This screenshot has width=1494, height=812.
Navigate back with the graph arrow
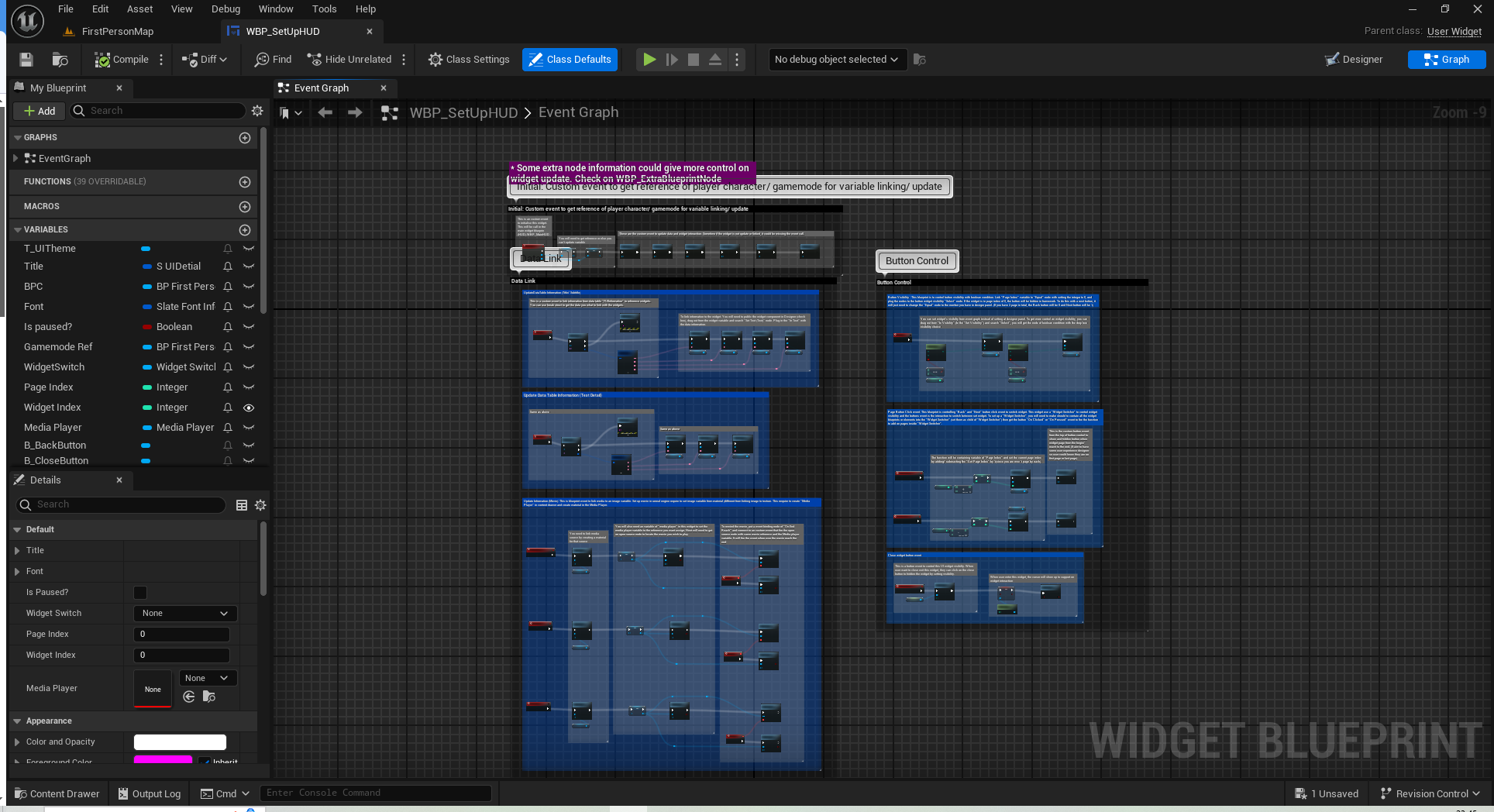(x=325, y=113)
